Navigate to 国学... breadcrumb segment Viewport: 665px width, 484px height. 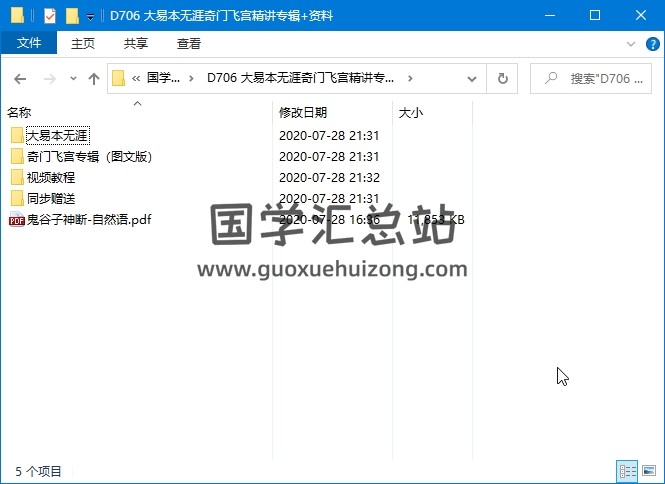click(163, 78)
